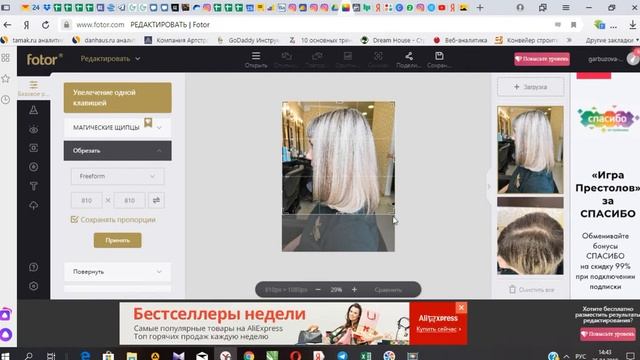Open the Frames icon in sidebar
640x360 pixels.
coord(33,148)
